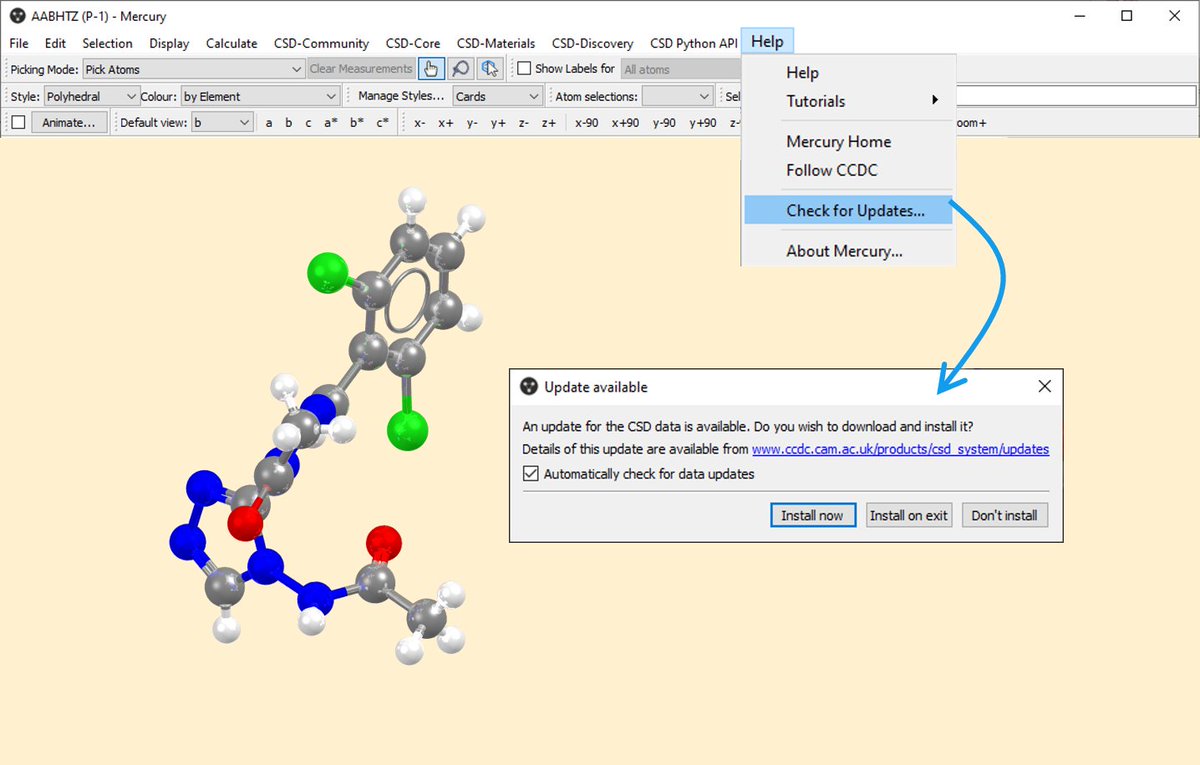View along the b axis
The image size is (1200, 765).
pyautogui.click(x=289, y=122)
